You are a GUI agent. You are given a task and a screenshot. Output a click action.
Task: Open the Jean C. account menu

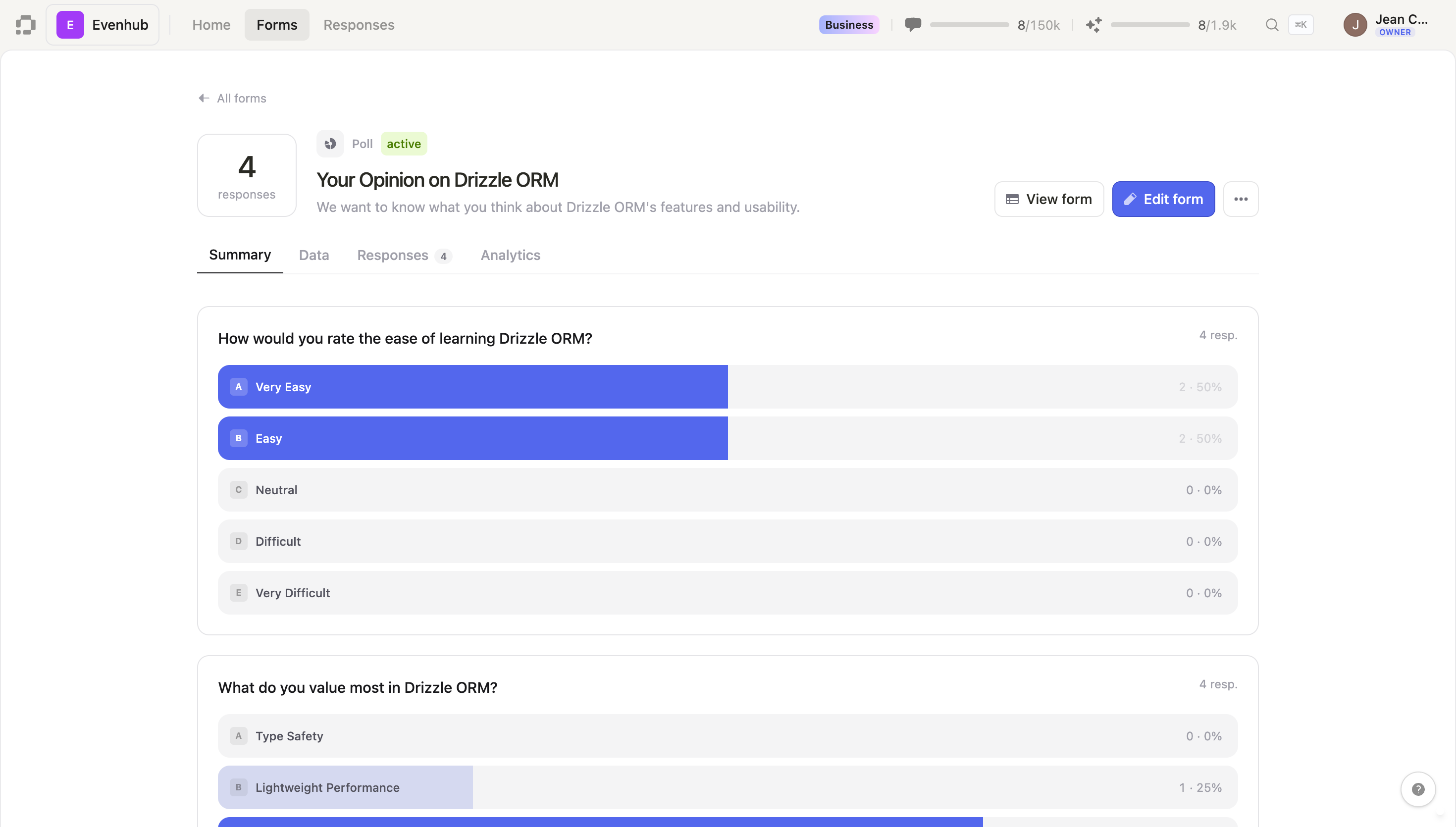click(1386, 25)
